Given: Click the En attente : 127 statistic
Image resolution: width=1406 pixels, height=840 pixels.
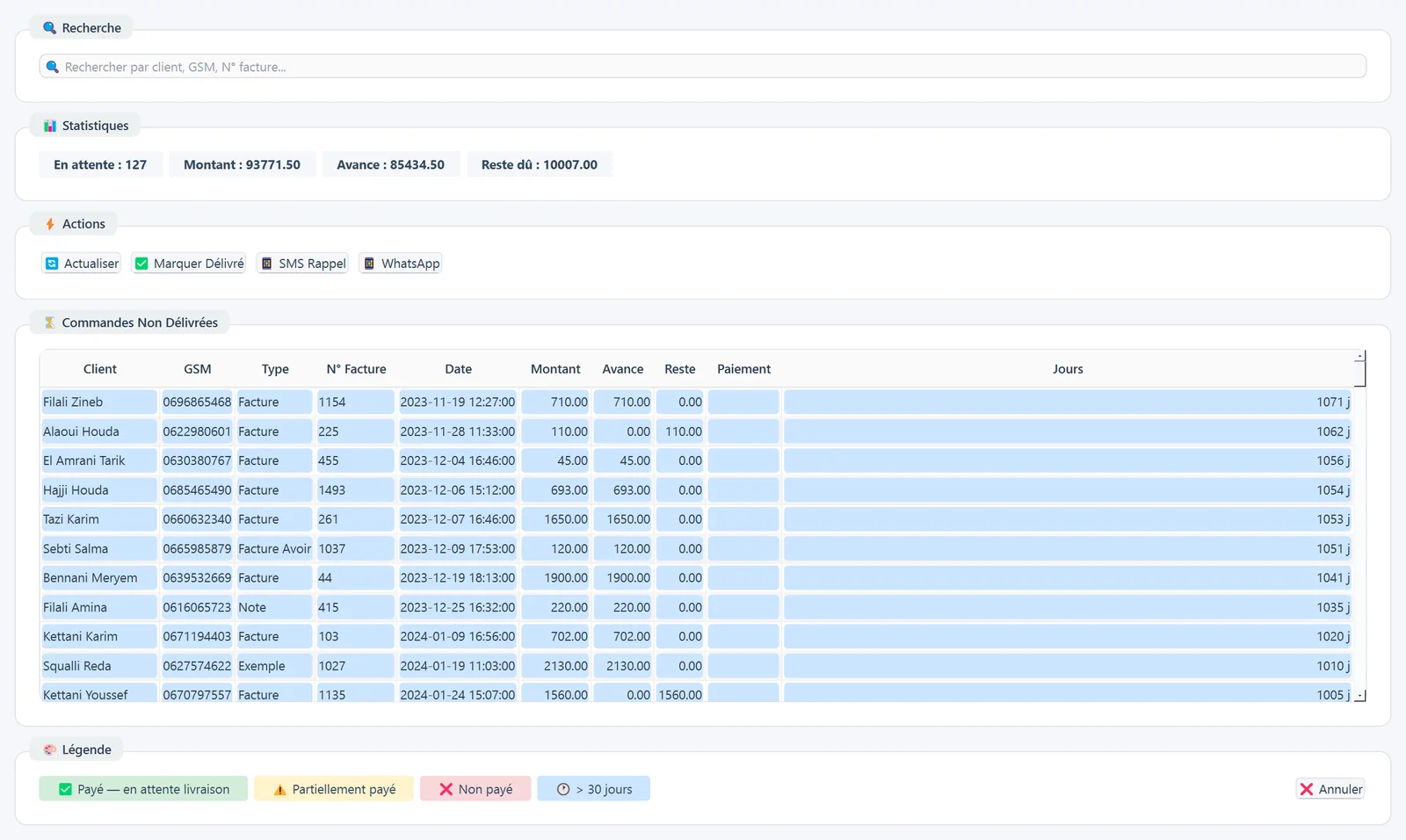Looking at the screenshot, I should coord(100,164).
